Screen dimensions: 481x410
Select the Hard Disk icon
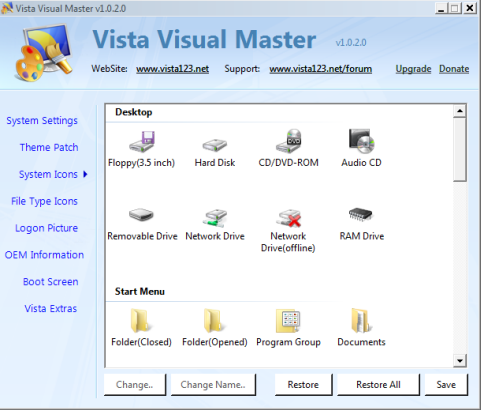coord(215,145)
